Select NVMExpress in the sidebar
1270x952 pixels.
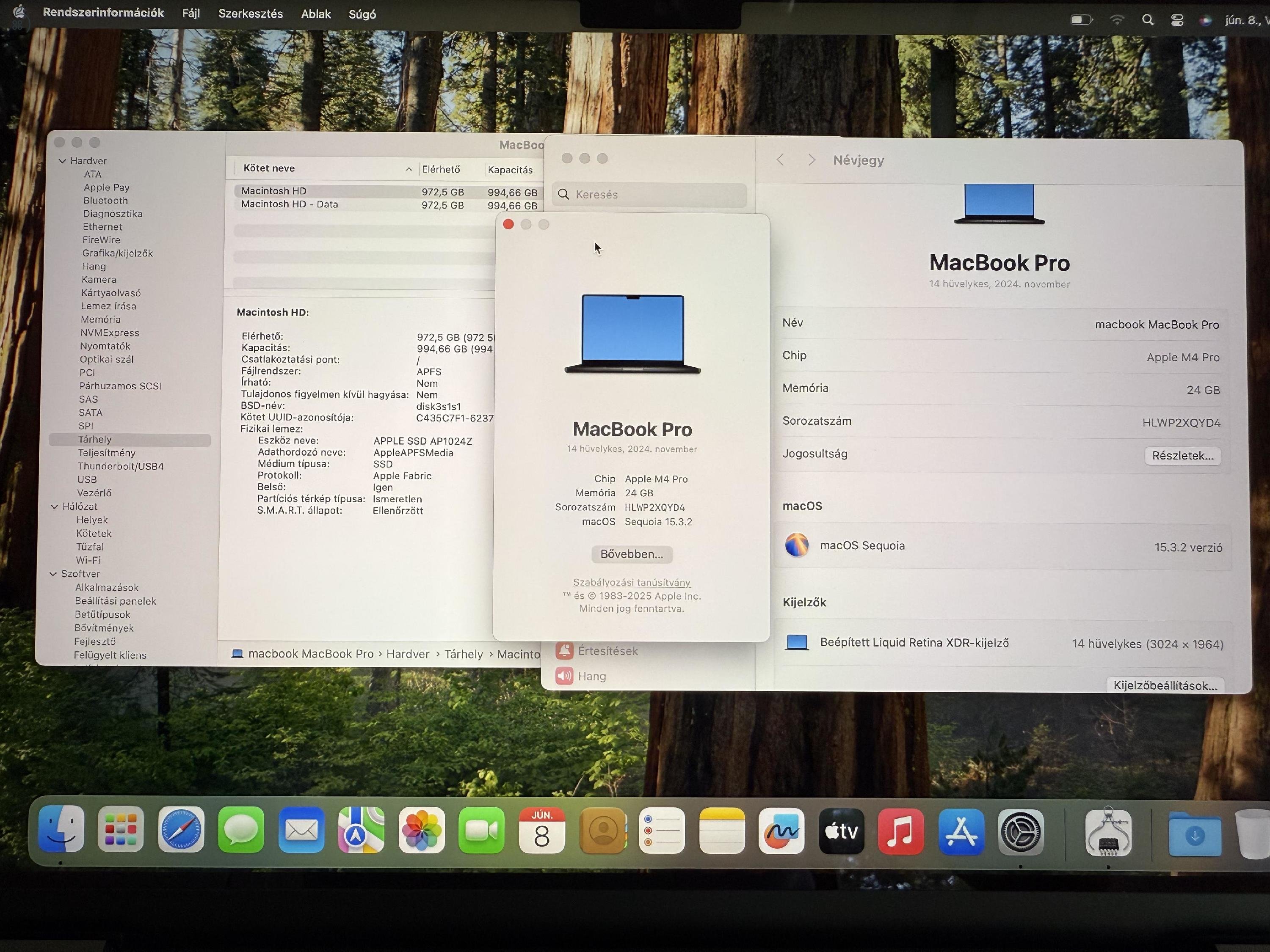pyautogui.click(x=109, y=333)
